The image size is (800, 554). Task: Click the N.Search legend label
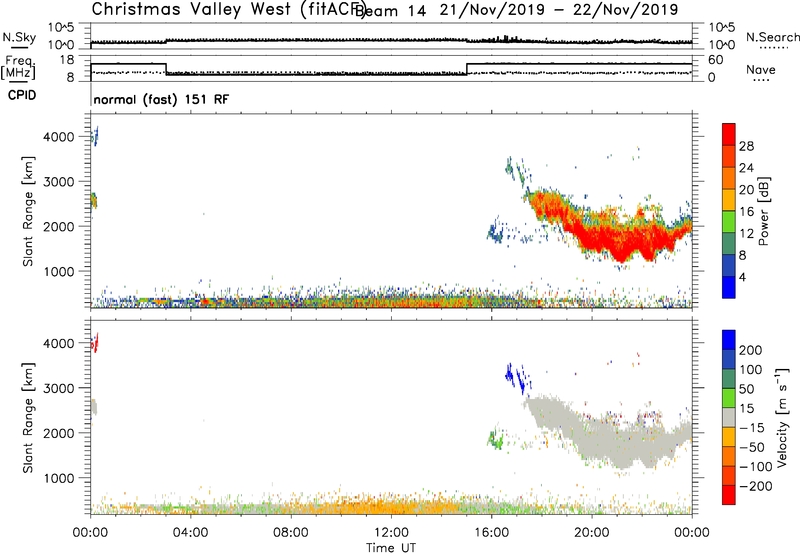tap(772, 37)
